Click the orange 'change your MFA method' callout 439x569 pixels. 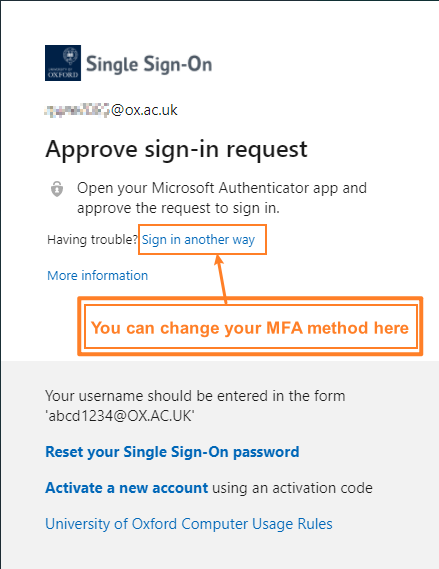click(x=250, y=327)
